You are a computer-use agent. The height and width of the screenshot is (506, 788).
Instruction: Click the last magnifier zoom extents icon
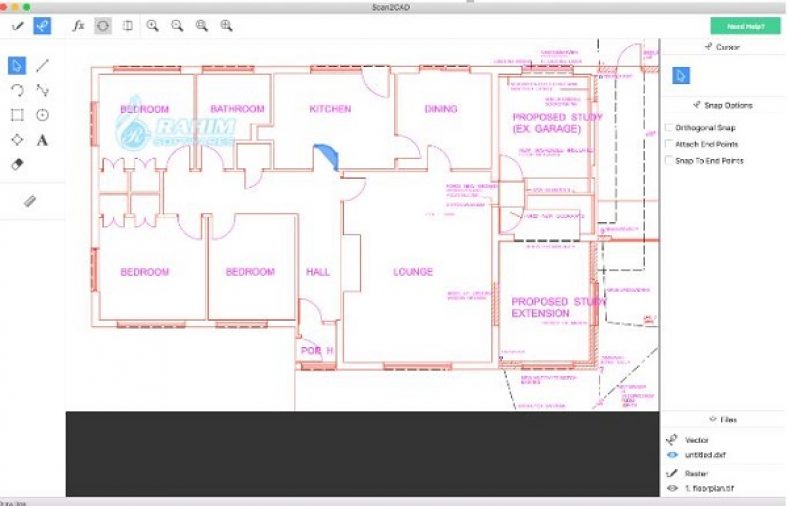[x=226, y=26]
